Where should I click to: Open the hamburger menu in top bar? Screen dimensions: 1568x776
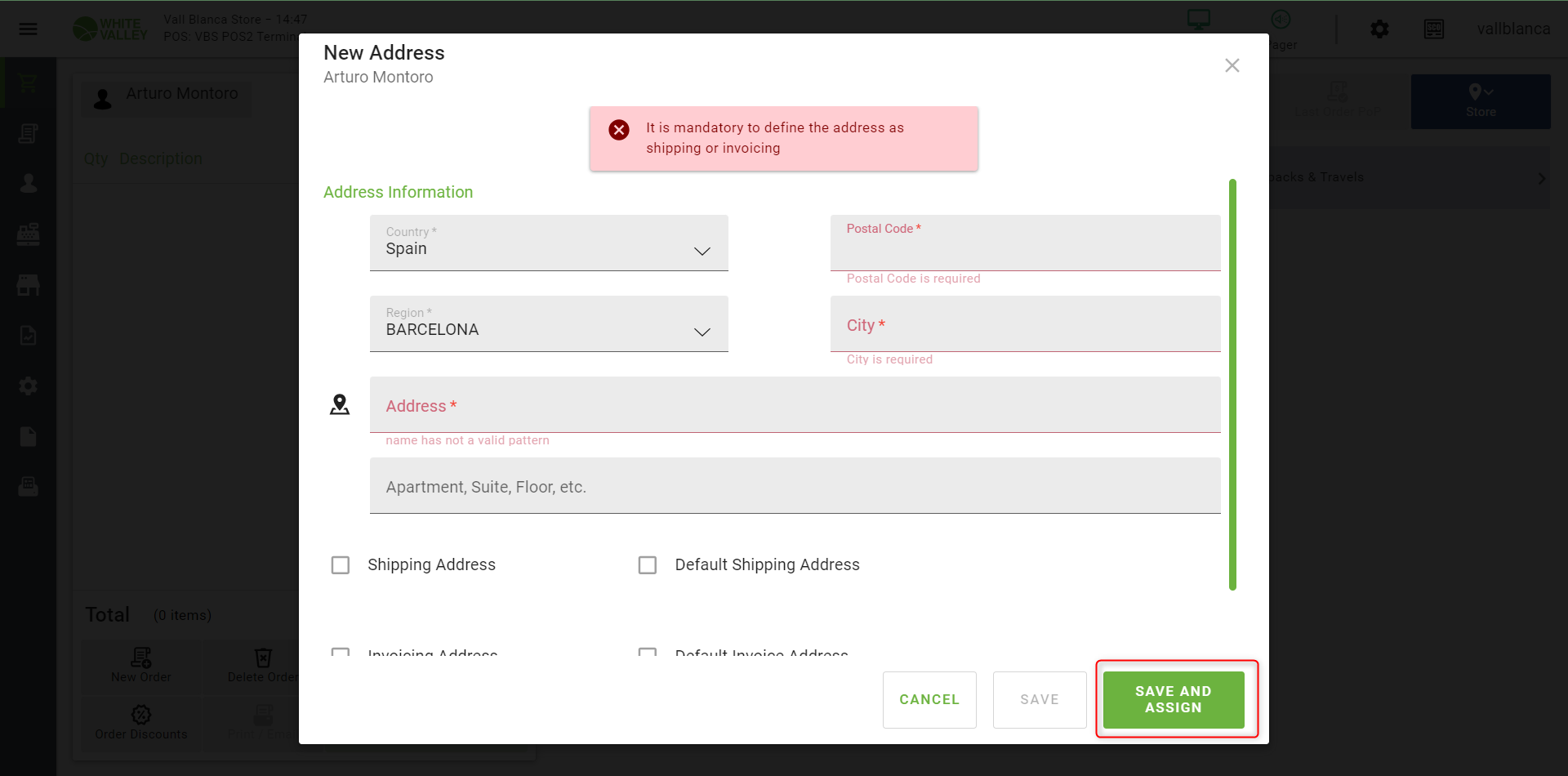click(29, 29)
